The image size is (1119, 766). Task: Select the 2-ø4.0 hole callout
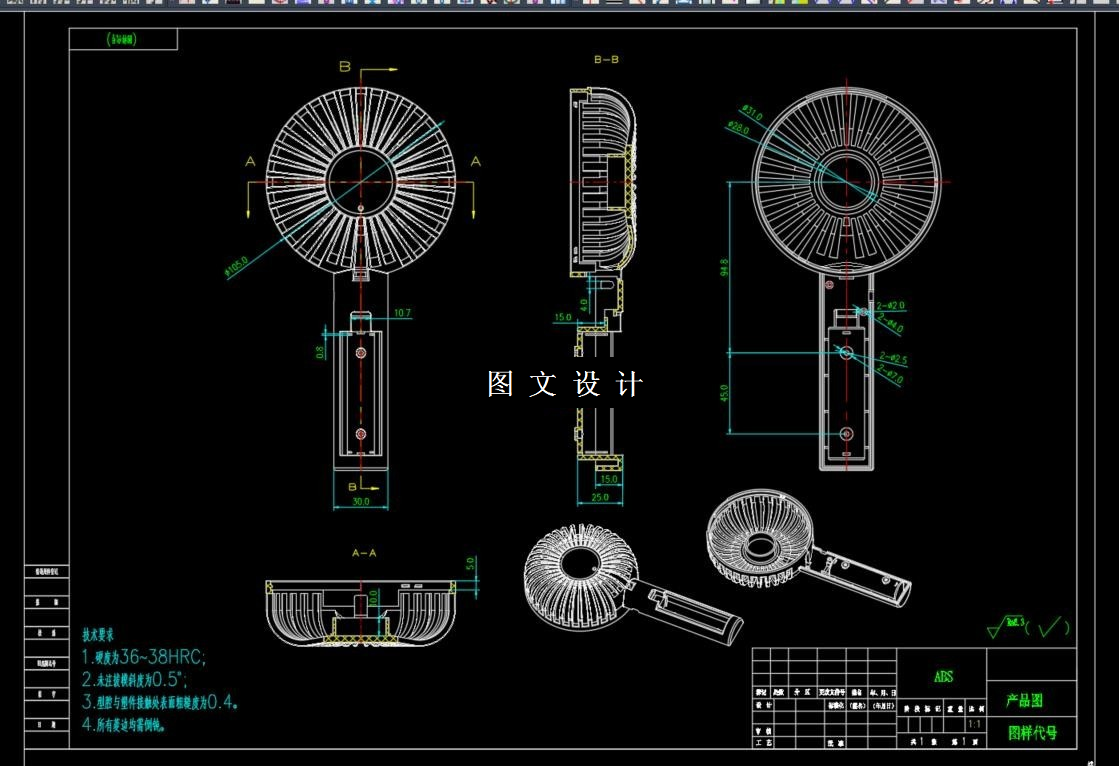[x=890, y=324]
